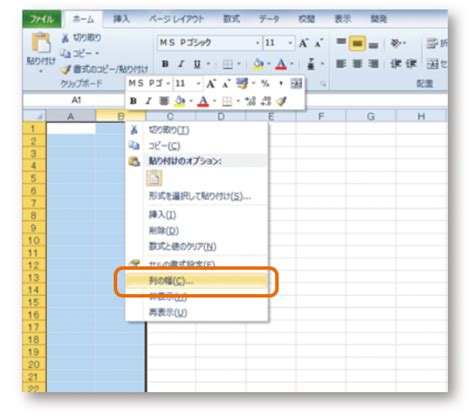Click the paste option icon in context menu
Viewport: 474px width, 419px height.
coord(154,178)
